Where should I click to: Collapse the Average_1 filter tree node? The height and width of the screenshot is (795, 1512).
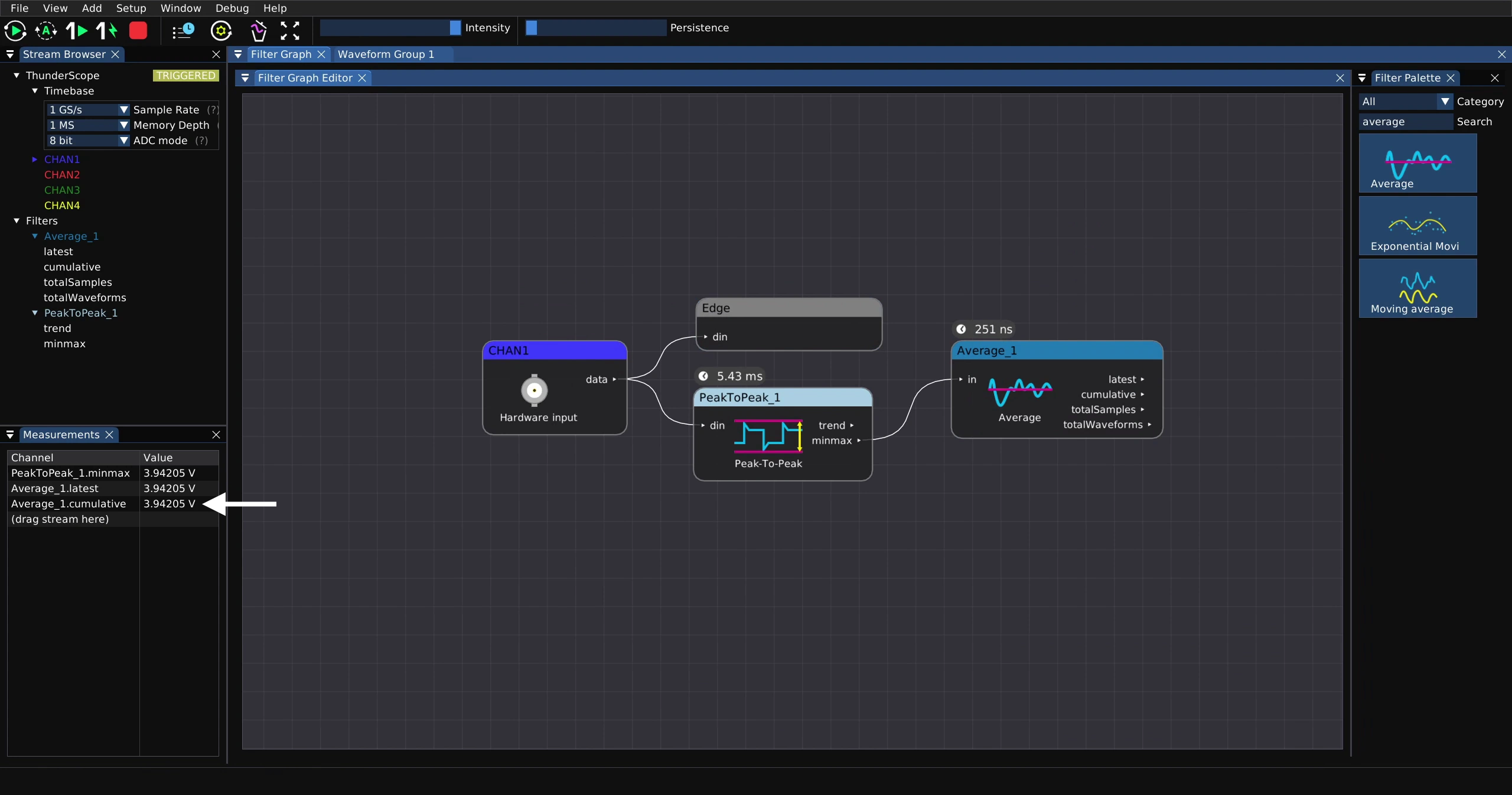(34, 236)
